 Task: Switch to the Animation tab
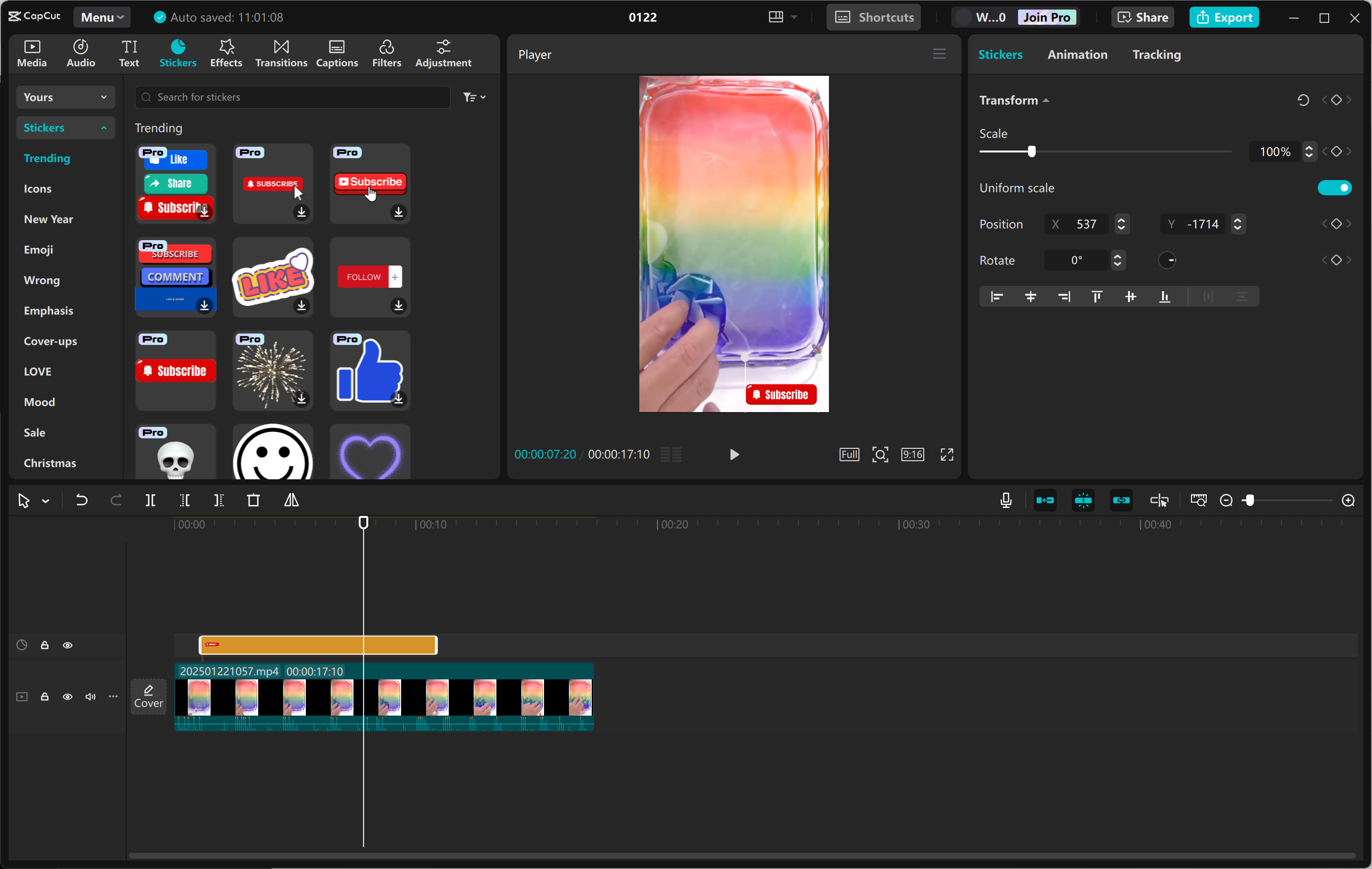click(x=1077, y=54)
